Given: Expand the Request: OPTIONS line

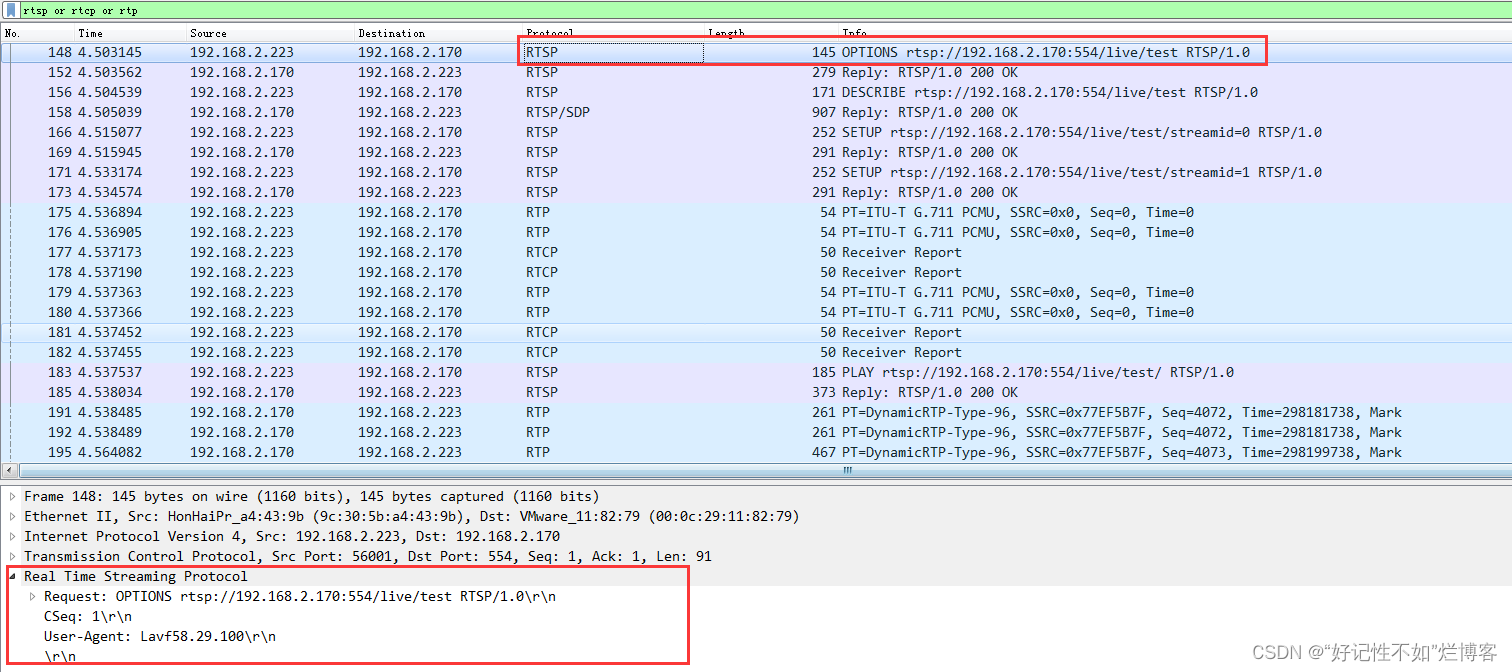Looking at the screenshot, I should click(x=33, y=597).
